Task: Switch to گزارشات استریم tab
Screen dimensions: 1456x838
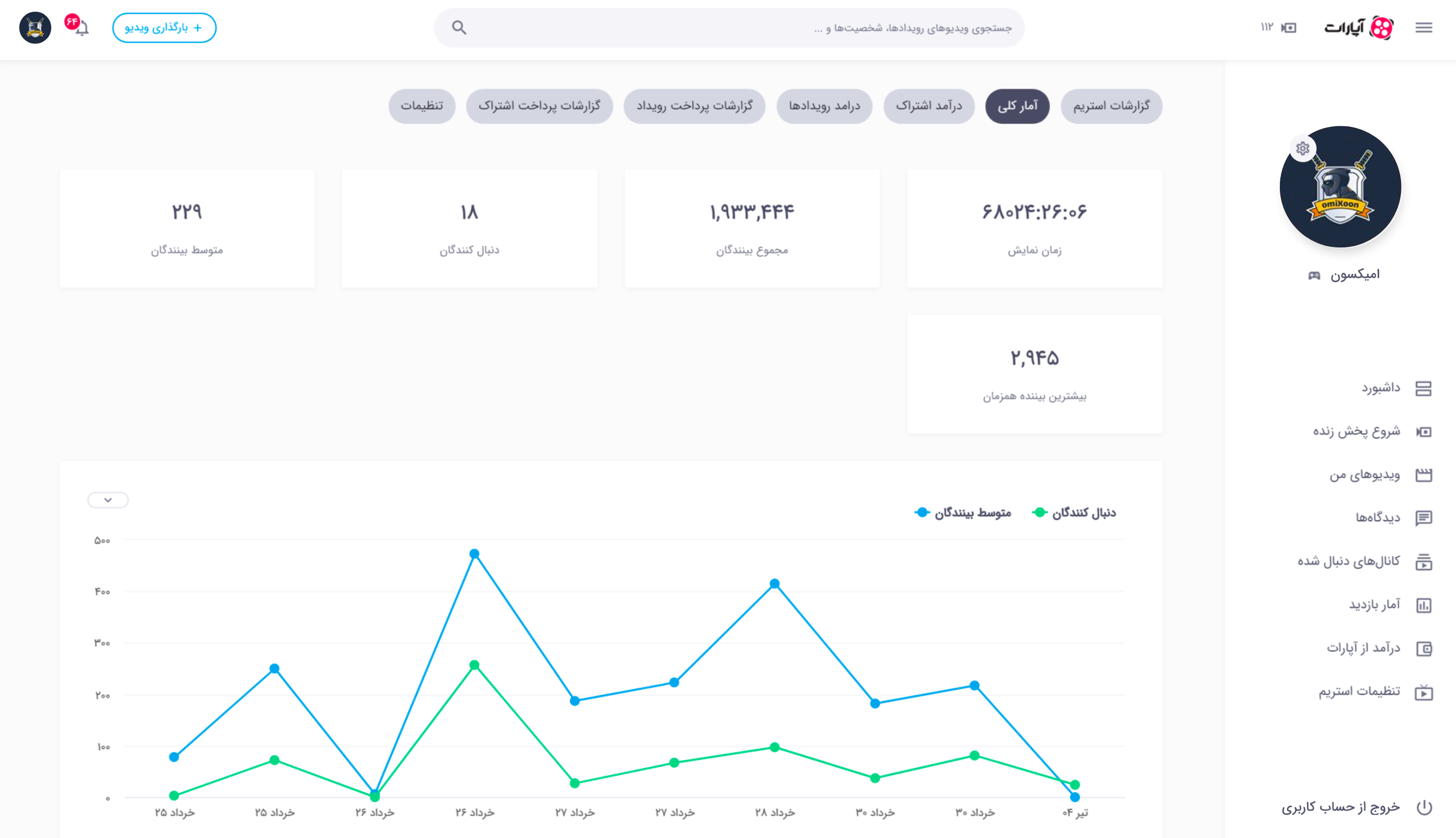Action: click(1111, 106)
